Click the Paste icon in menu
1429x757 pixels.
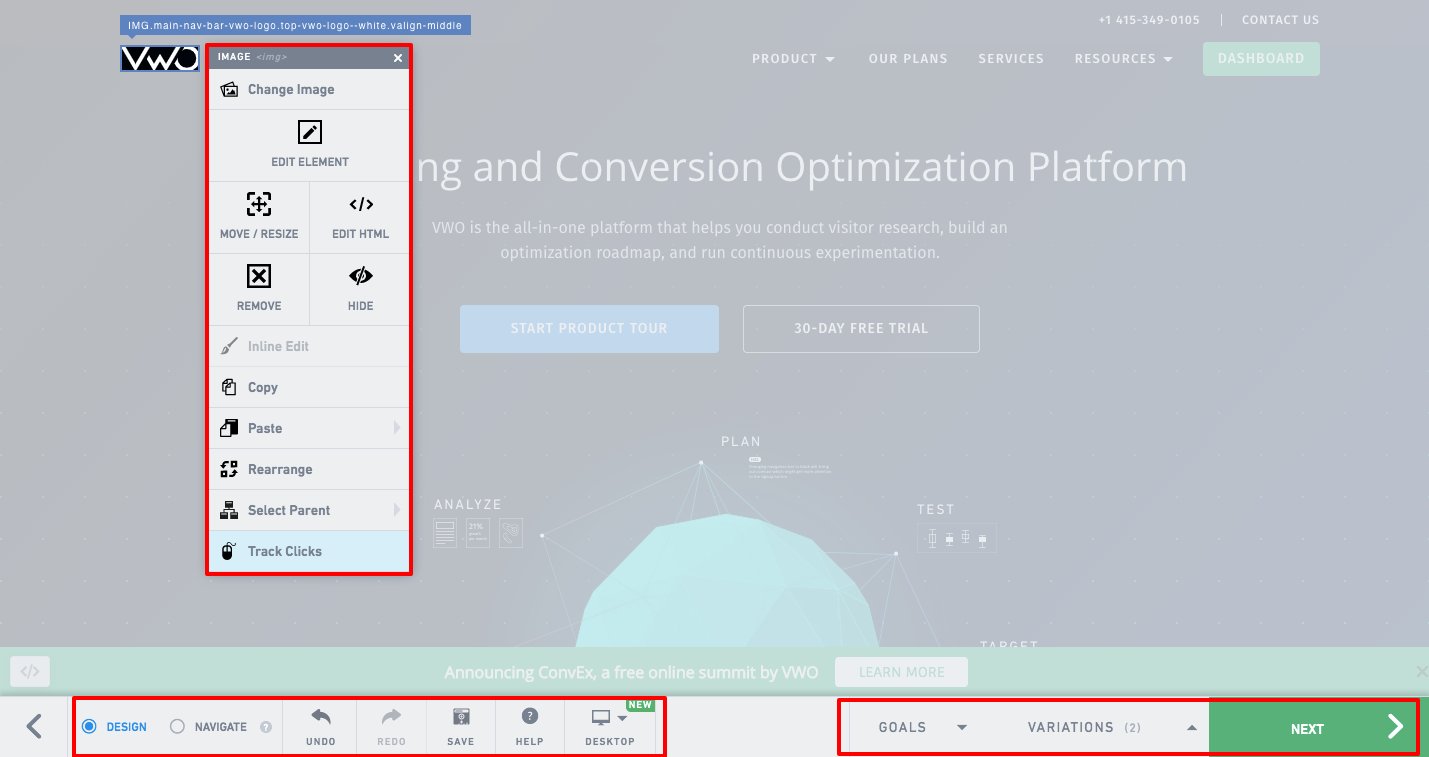(x=229, y=428)
